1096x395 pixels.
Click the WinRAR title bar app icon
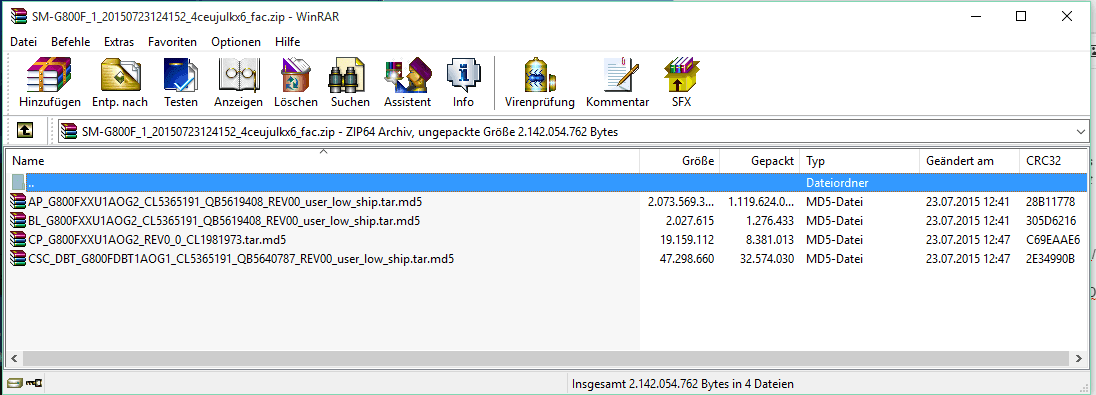pyautogui.click(x=20, y=16)
